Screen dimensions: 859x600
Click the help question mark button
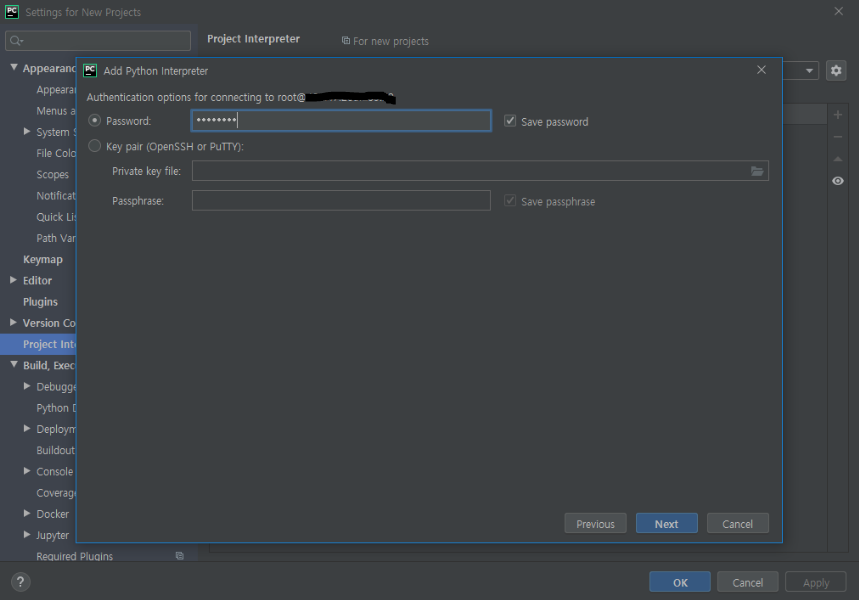coord(20,582)
